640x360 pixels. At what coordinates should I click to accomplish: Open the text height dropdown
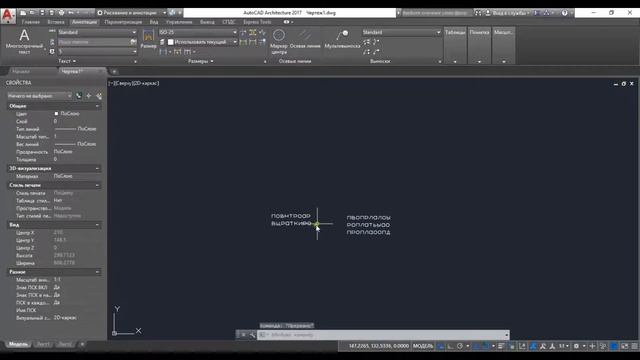point(97,51)
